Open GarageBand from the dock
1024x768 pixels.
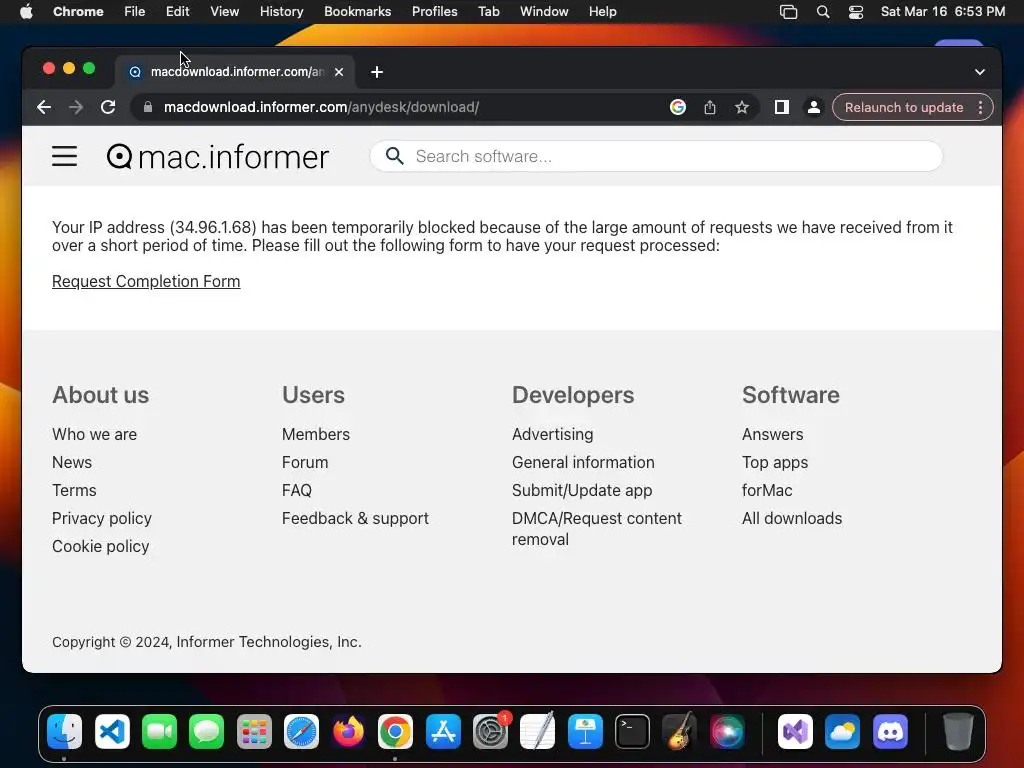click(679, 731)
